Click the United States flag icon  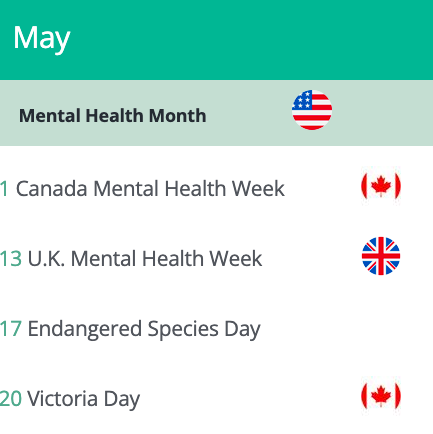click(x=312, y=110)
